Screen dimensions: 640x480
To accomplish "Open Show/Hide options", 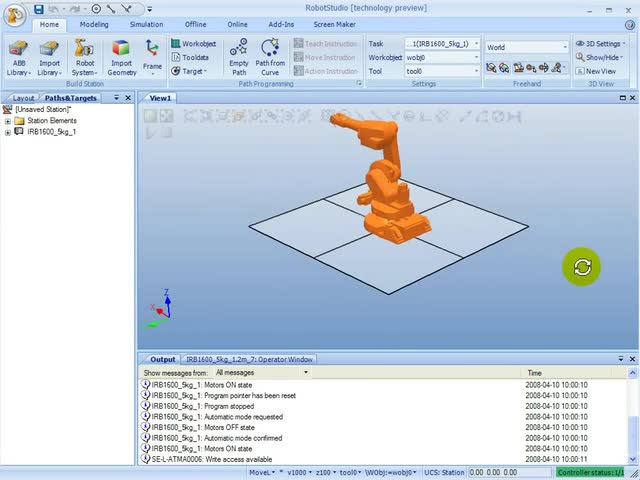I will (599, 58).
